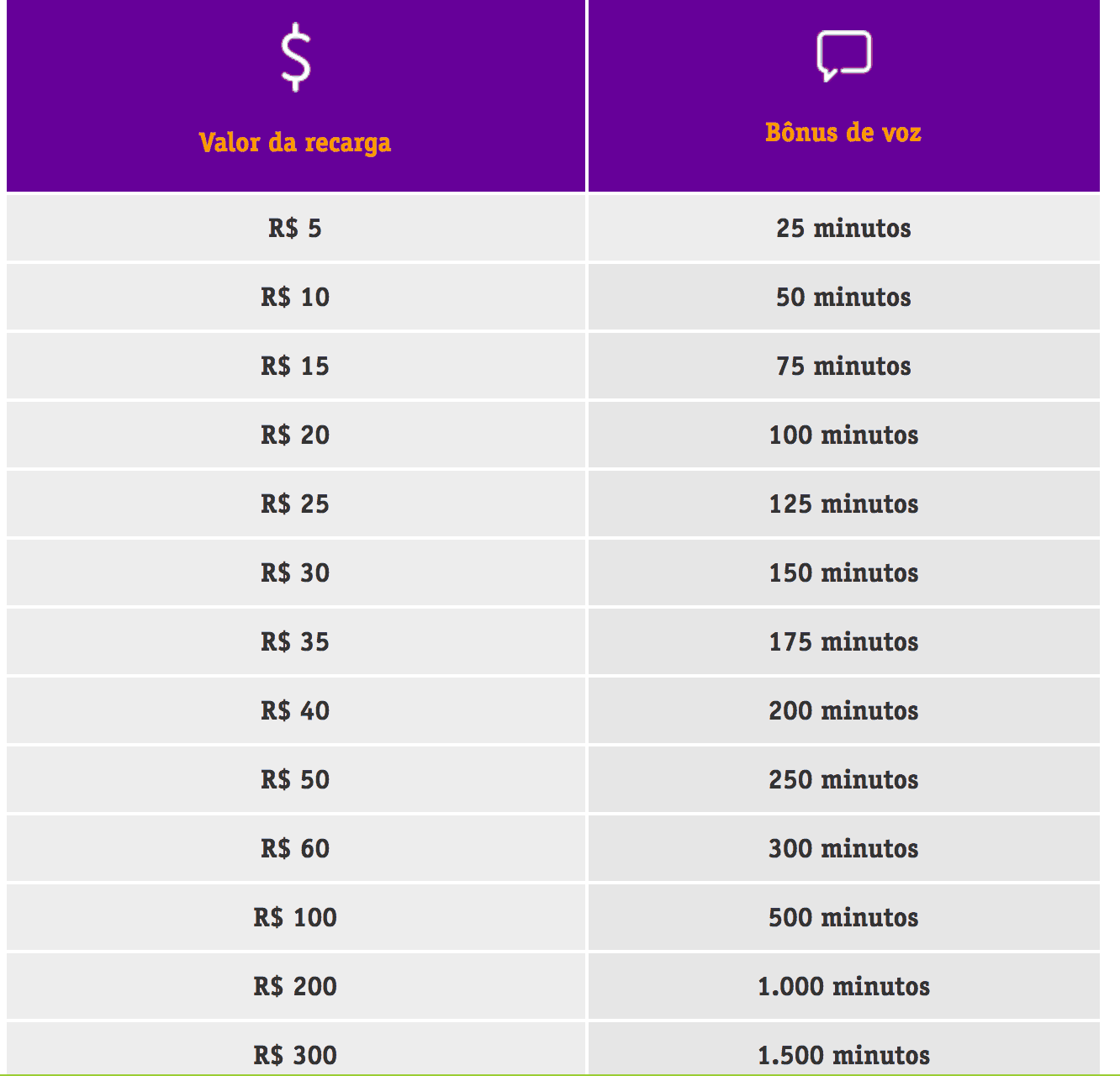This screenshot has width=1120, height=1076.
Task: Select the R$ 20 recharge value
Action: (295, 435)
